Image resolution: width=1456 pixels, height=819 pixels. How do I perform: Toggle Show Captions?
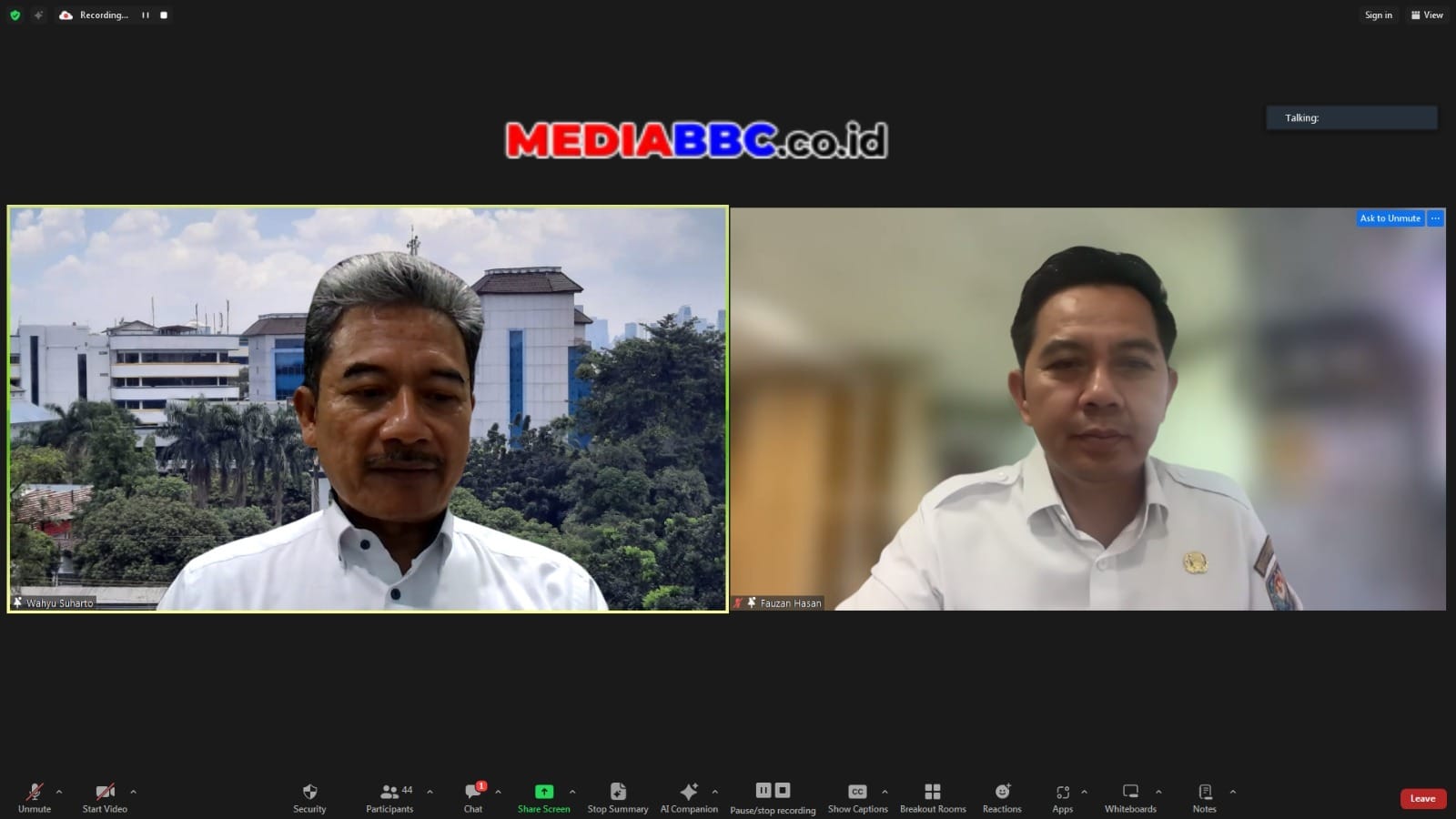click(857, 797)
